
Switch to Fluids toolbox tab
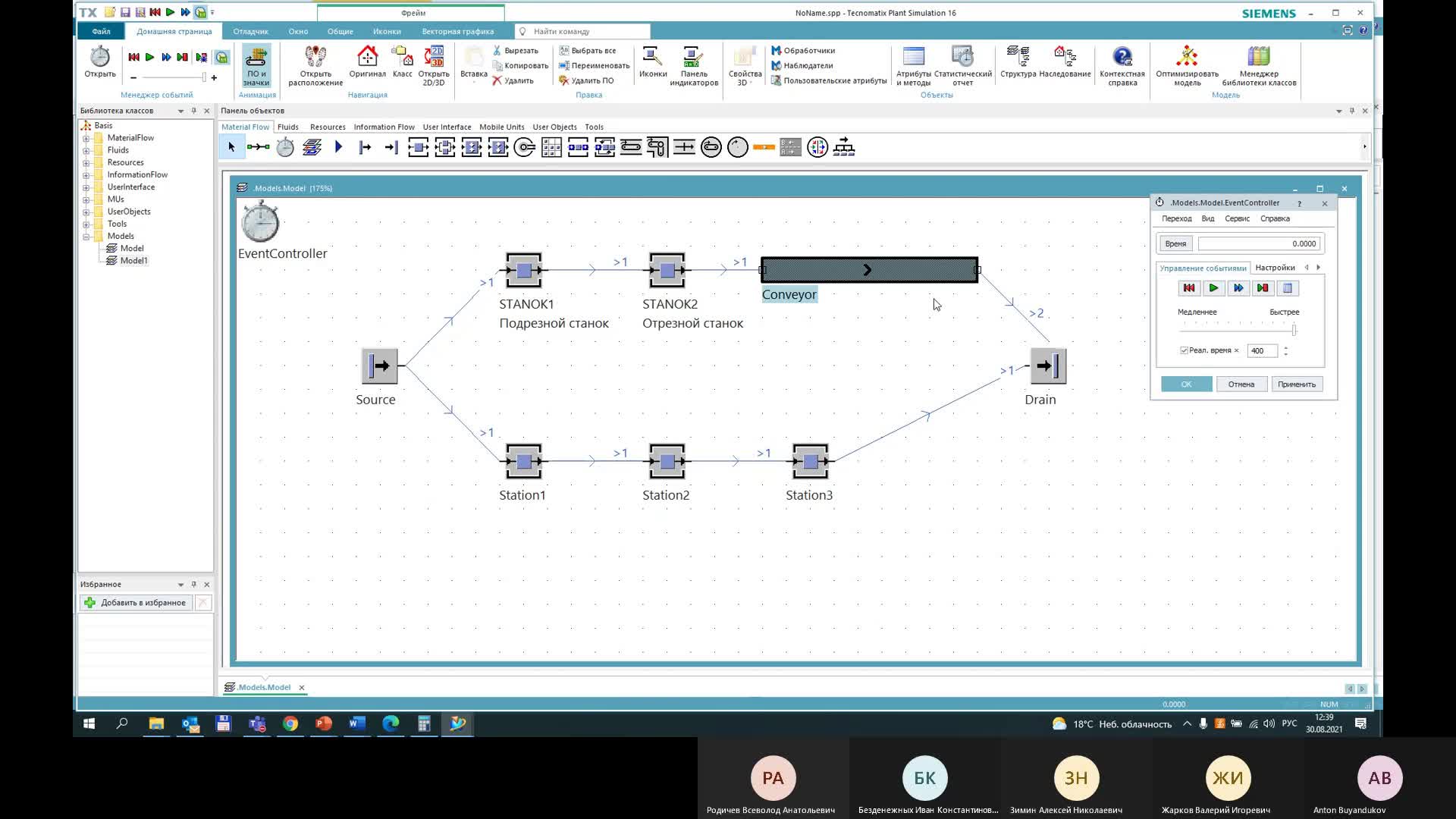288,127
